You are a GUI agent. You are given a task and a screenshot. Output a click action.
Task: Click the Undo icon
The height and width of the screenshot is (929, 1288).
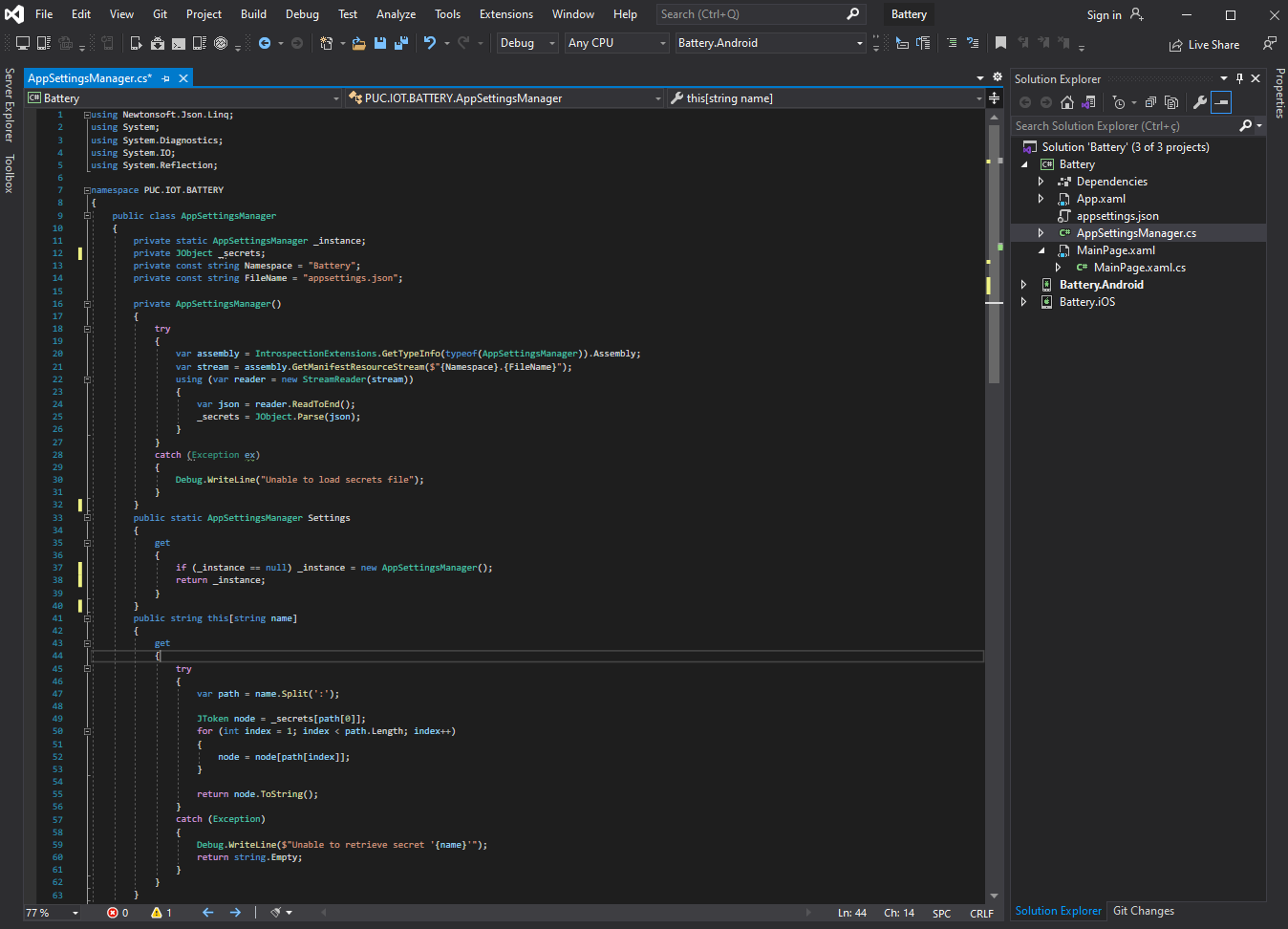tap(428, 43)
